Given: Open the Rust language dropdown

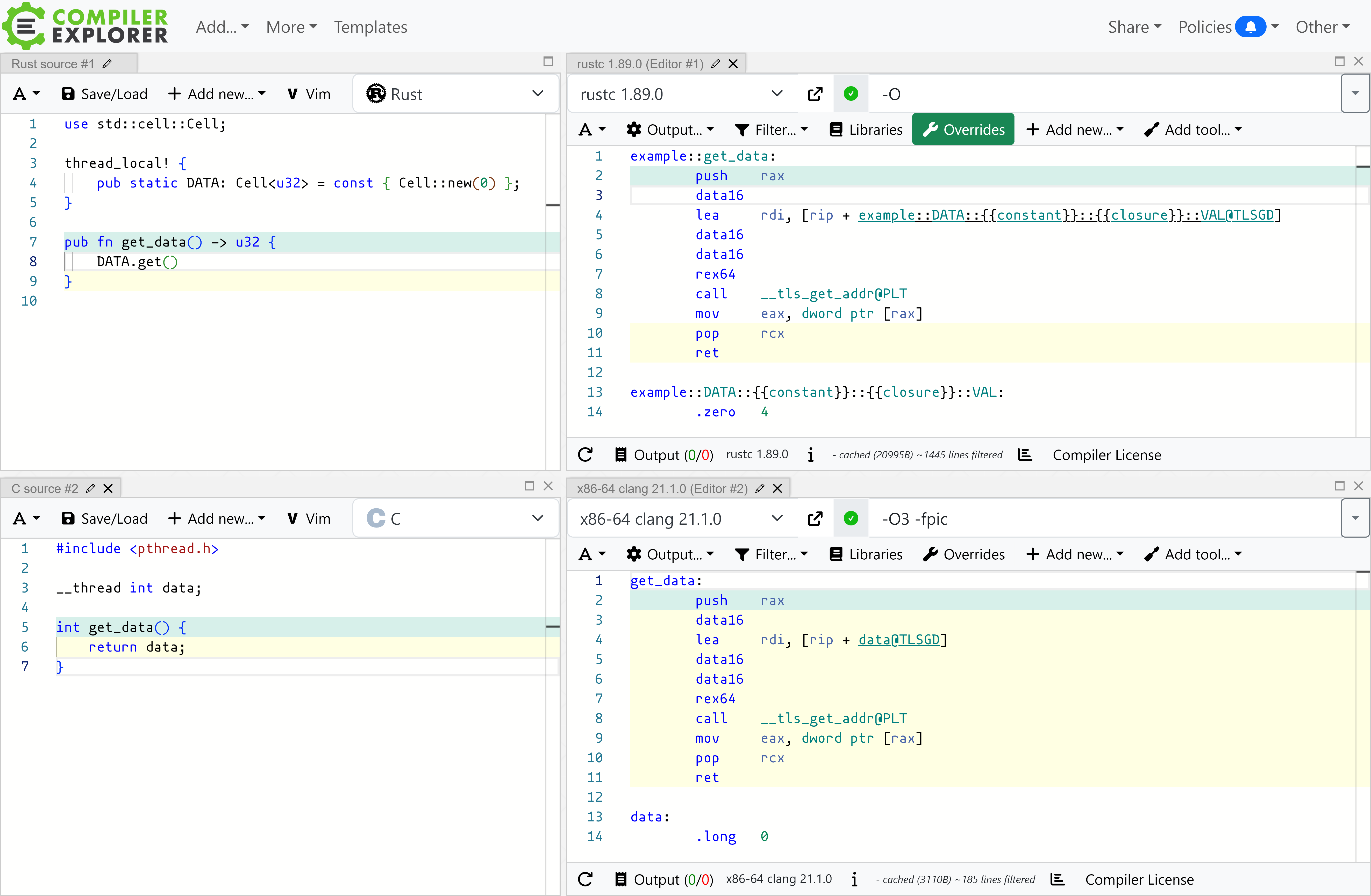Looking at the screenshot, I should [x=455, y=94].
